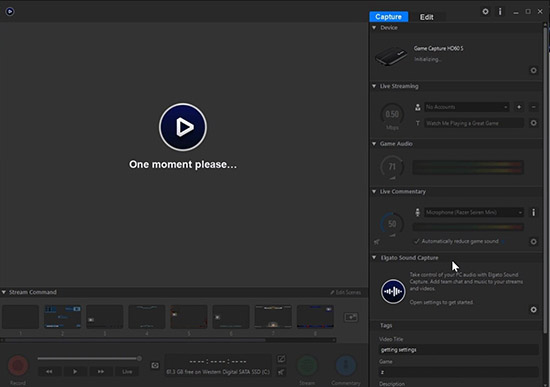This screenshot has width=550, height=387.
Task: Click the timeline scrubber slider
Action: pos(89,358)
